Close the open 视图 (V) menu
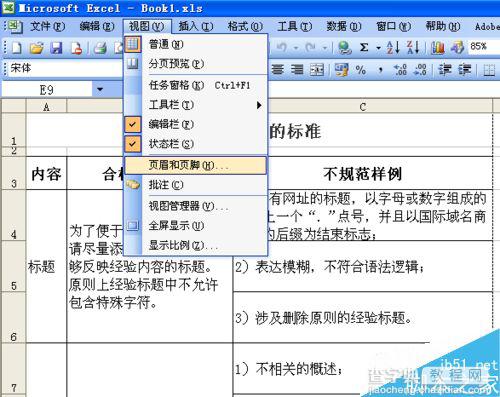500x397 pixels. click(x=147, y=26)
